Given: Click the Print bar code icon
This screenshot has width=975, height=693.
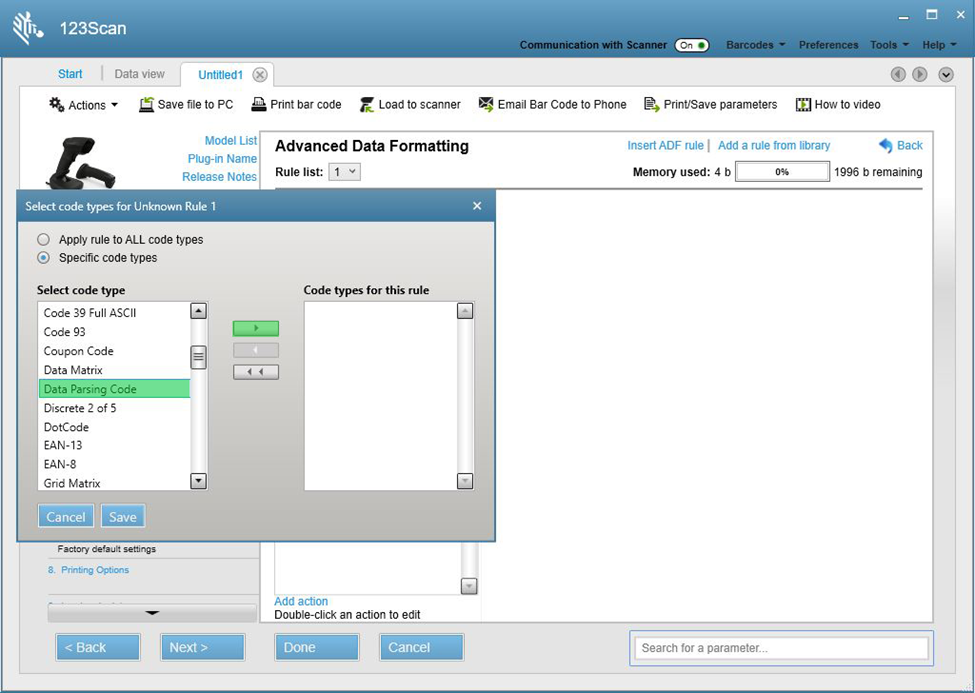Looking at the screenshot, I should click(259, 105).
